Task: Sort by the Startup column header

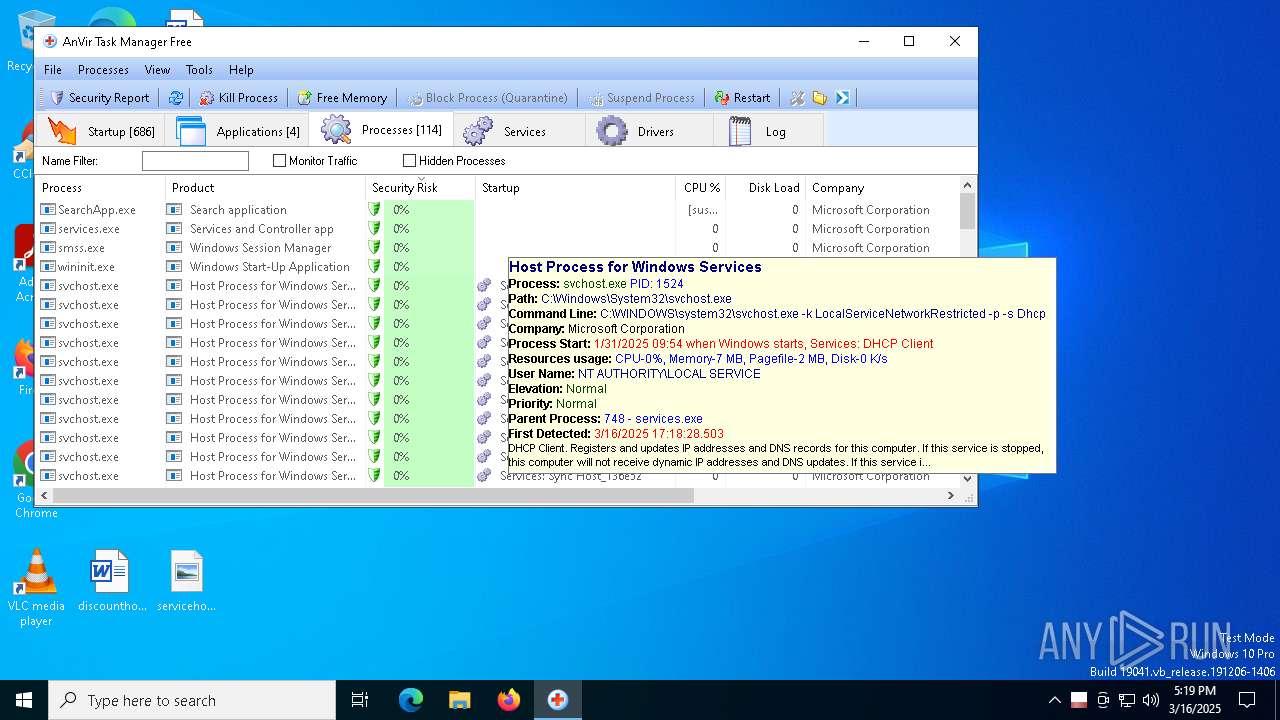Action: (575, 187)
